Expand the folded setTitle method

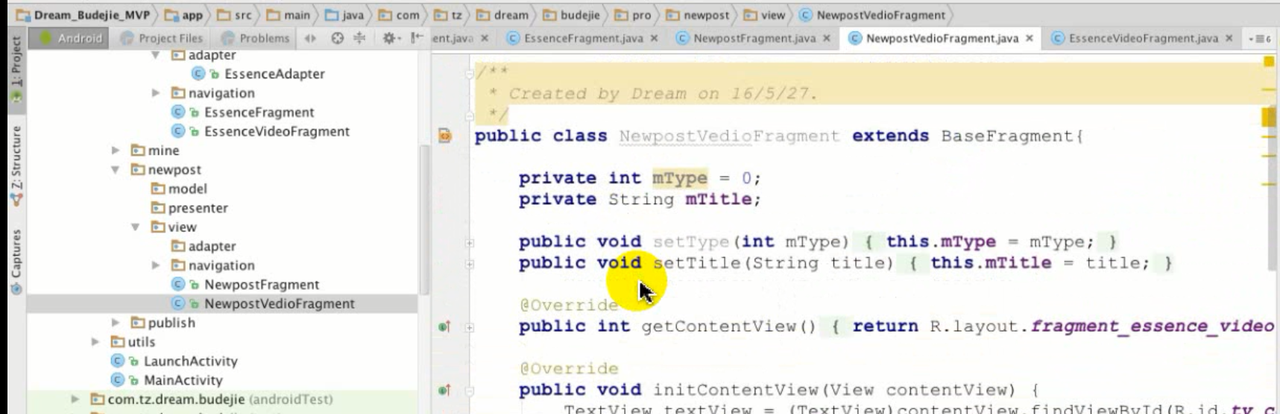click(x=470, y=263)
